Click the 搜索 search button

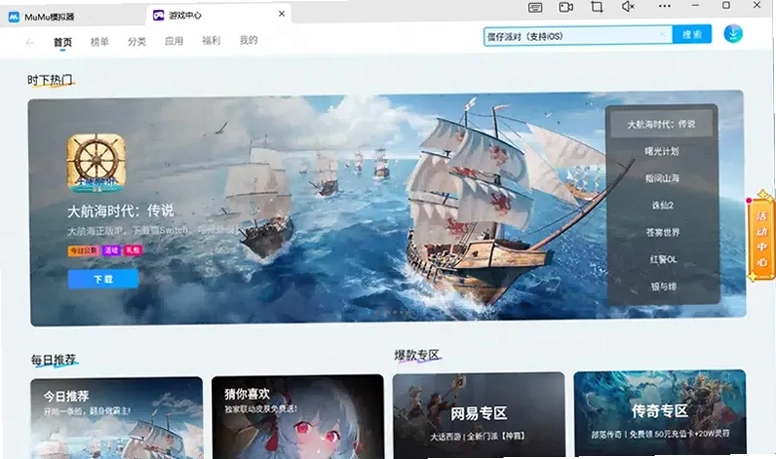(692, 34)
